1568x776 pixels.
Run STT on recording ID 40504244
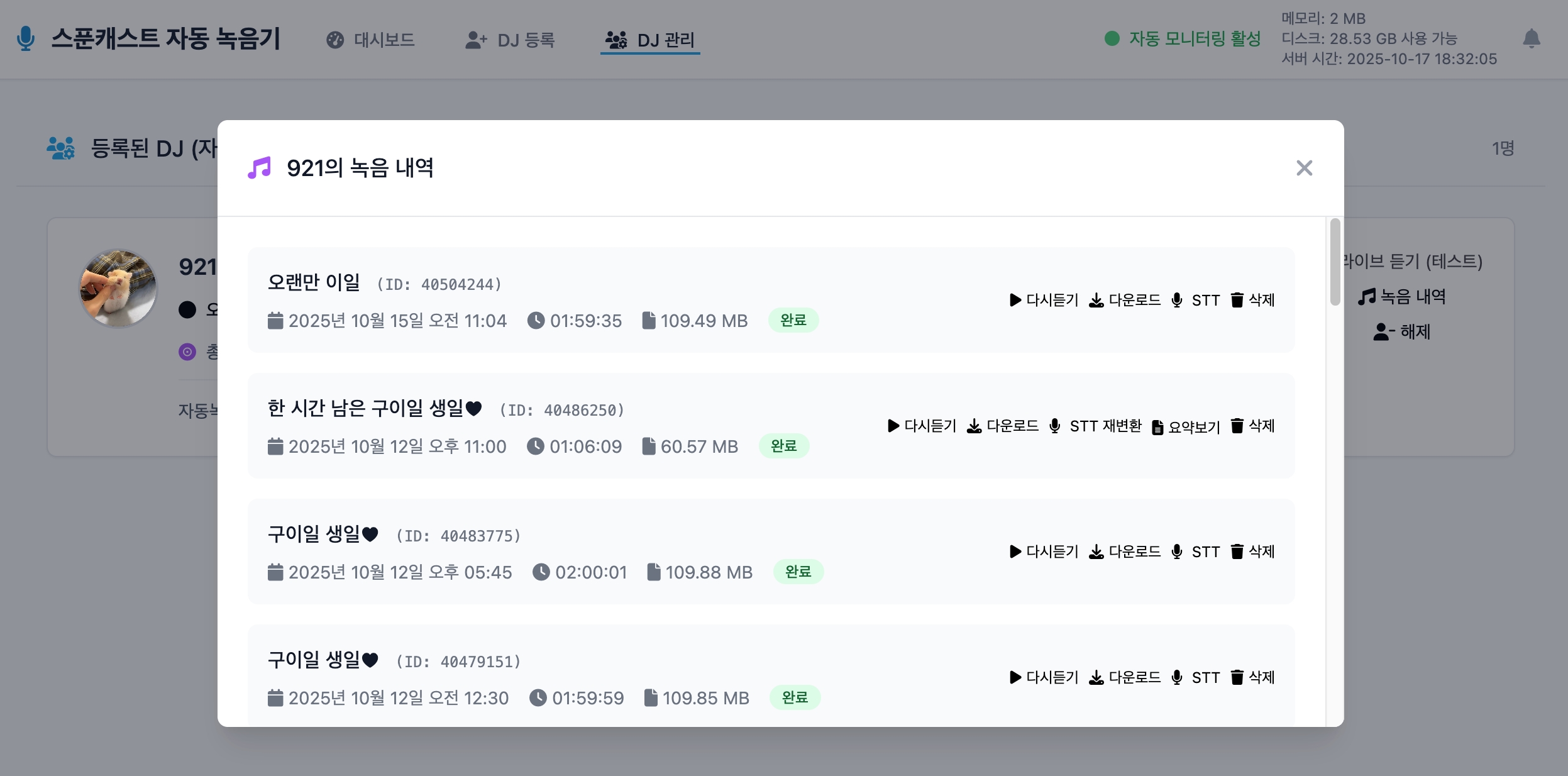(x=1196, y=300)
